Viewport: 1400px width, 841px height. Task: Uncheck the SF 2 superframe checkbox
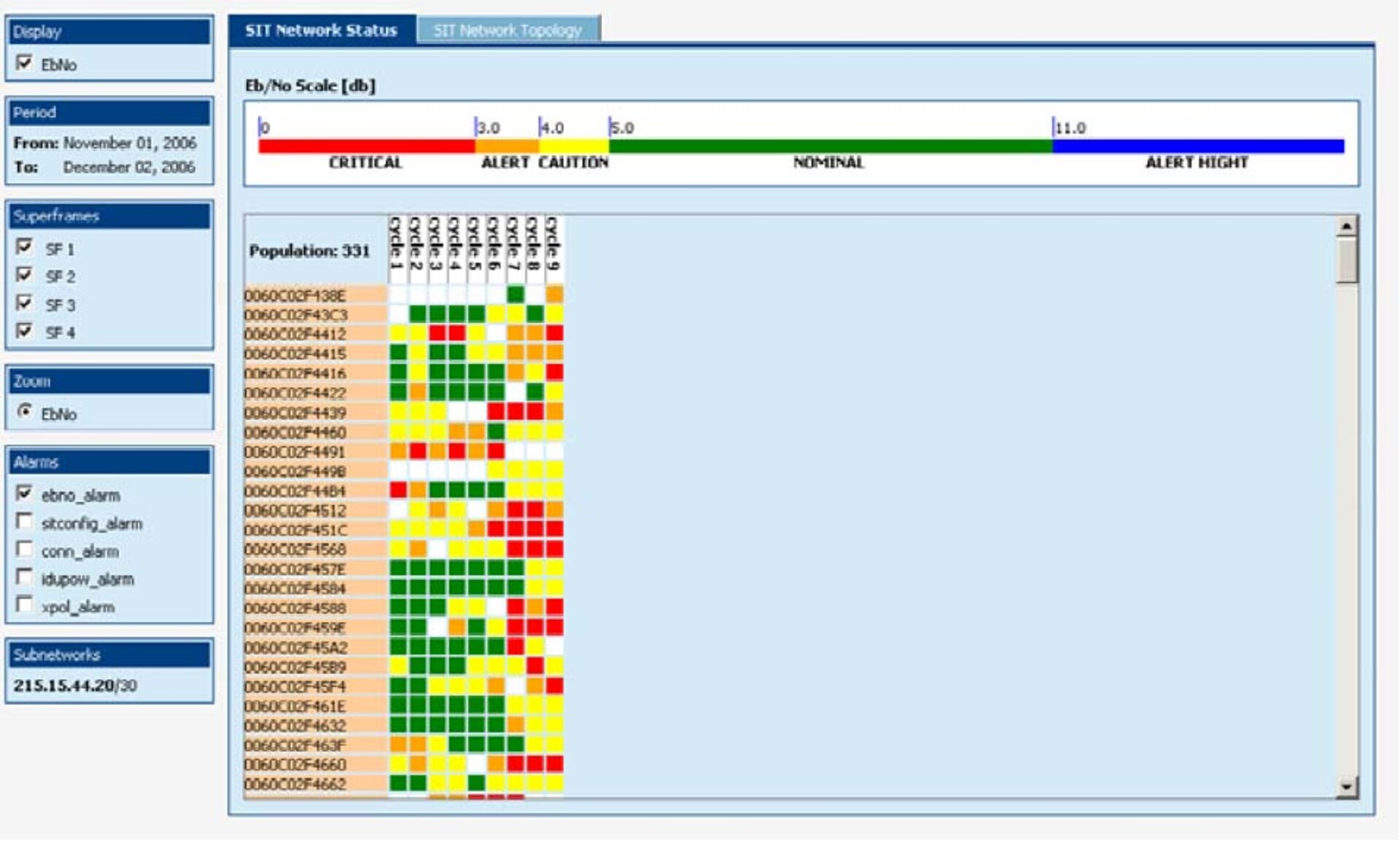pos(24,275)
